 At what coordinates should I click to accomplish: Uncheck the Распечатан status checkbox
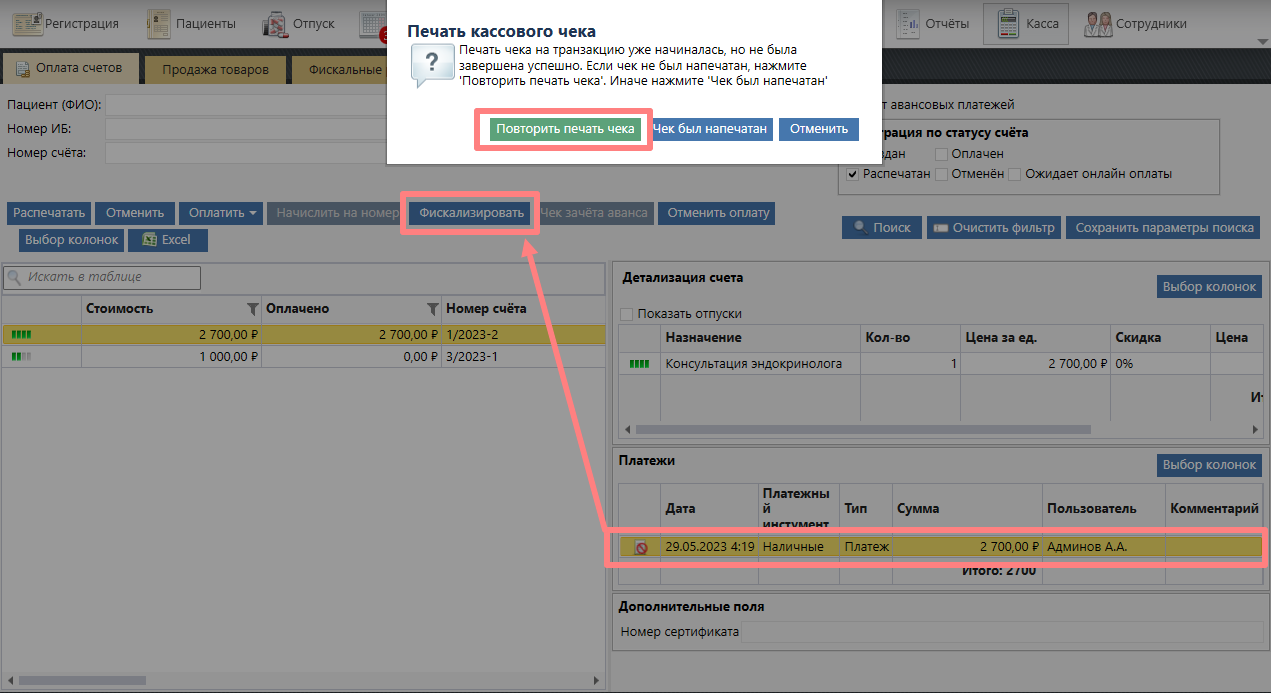(x=853, y=174)
